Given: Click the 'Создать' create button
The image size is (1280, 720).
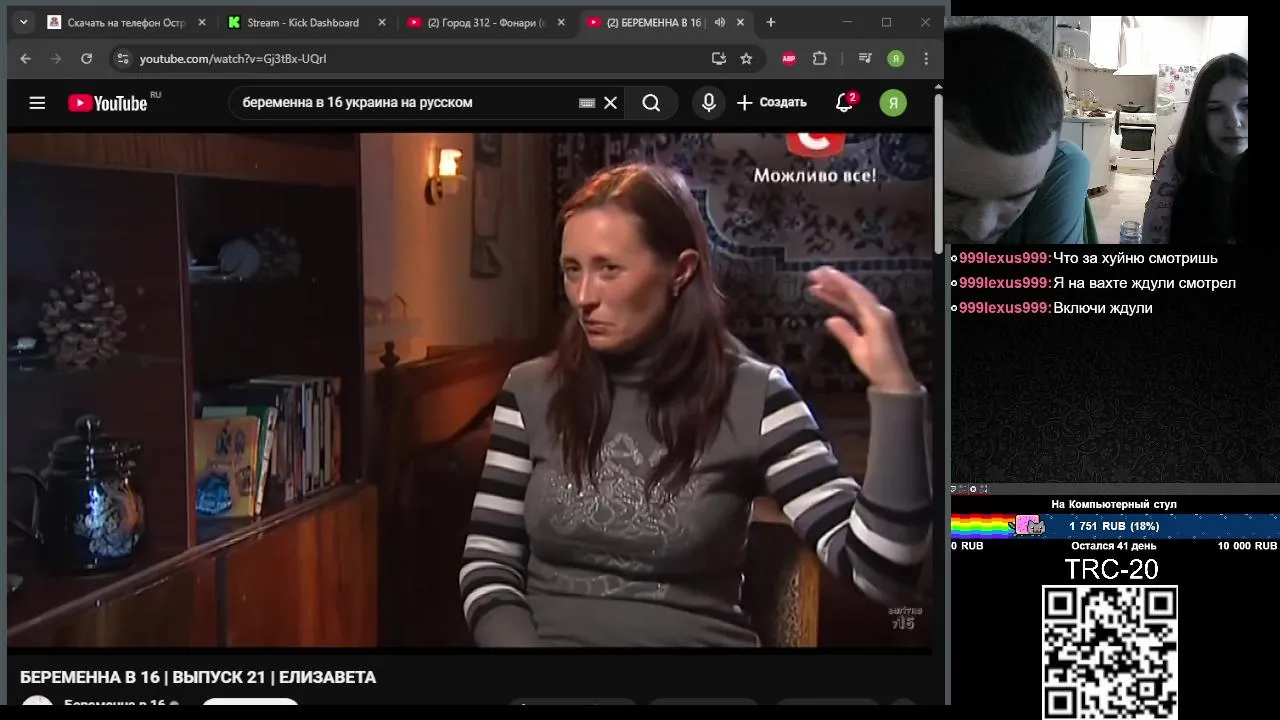Looking at the screenshot, I should [x=771, y=102].
